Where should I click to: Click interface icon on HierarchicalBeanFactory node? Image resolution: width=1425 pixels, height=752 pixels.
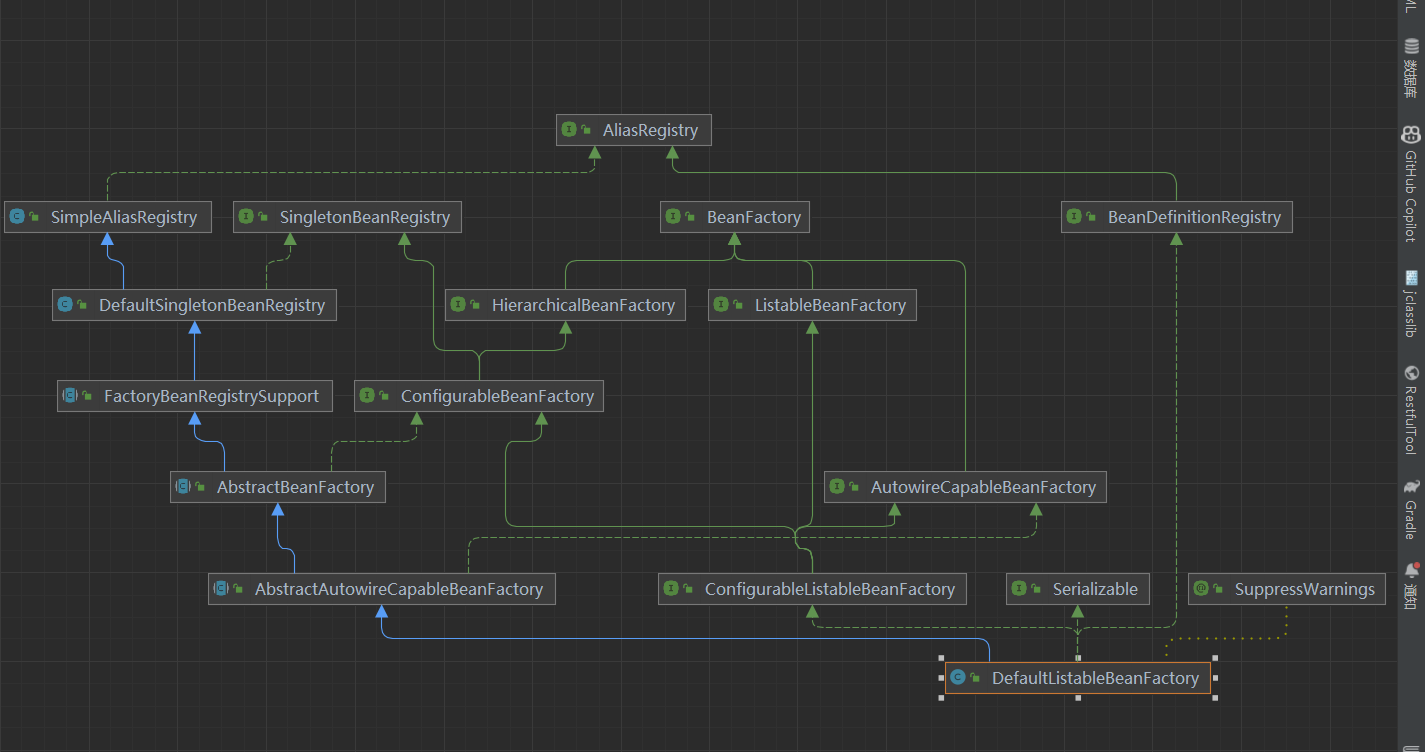point(458,305)
